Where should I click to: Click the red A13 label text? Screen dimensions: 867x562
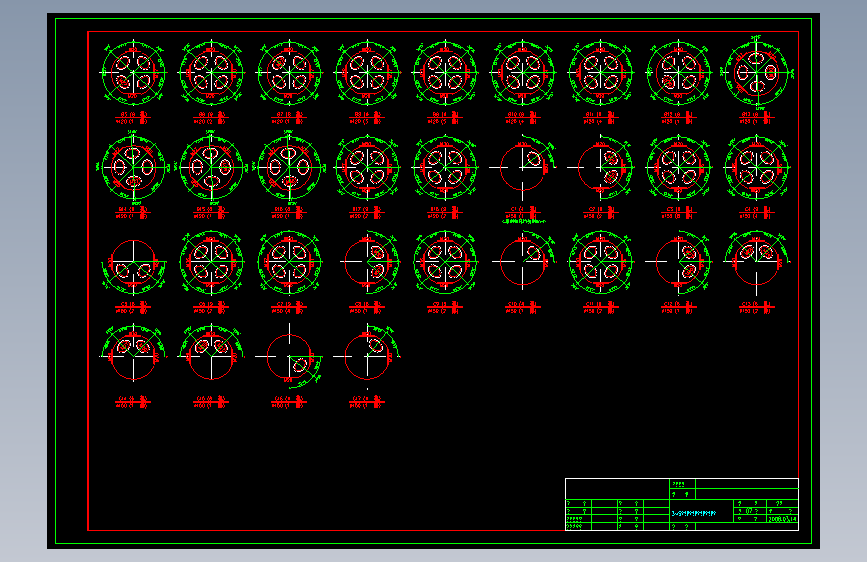[757, 117]
